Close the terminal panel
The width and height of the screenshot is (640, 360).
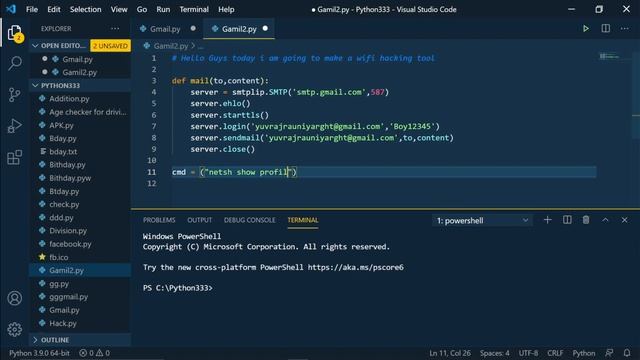pos(624,220)
